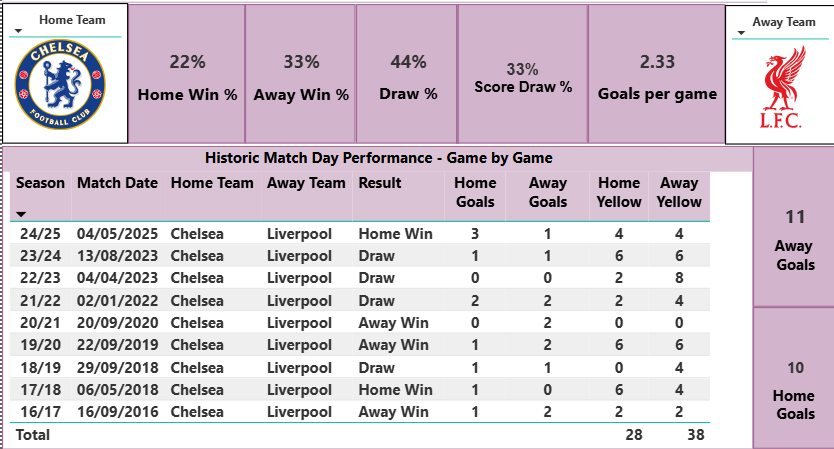Click the 10 Home Goals side card

click(x=795, y=380)
